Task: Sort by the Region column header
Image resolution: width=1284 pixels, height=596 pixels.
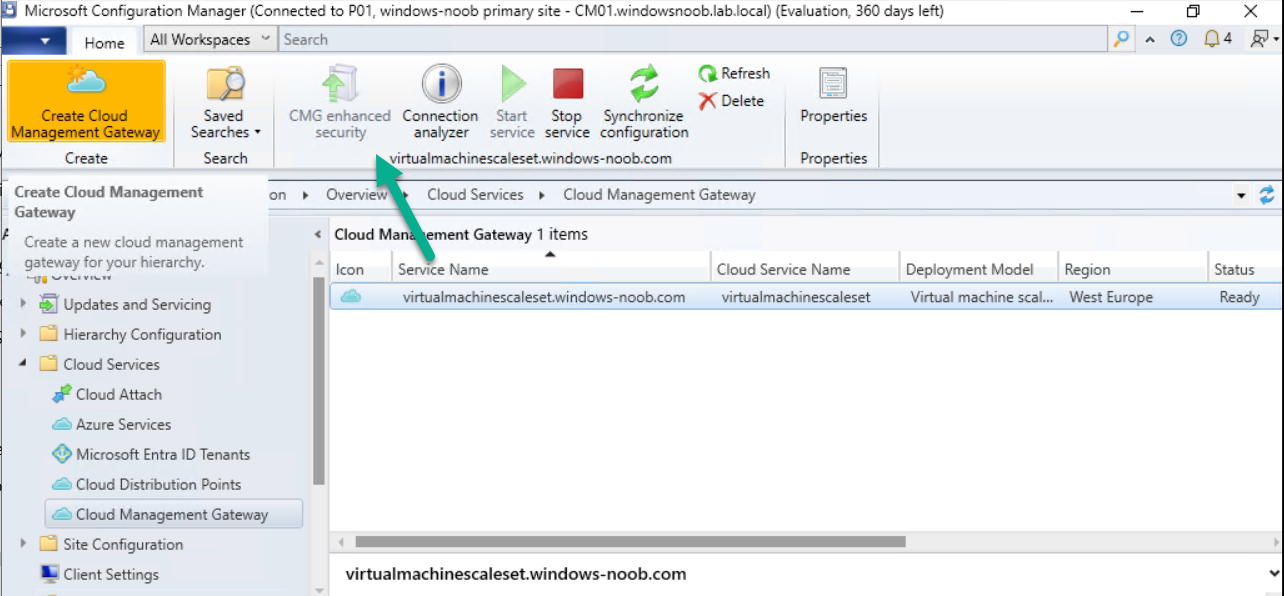Action: pyautogui.click(x=1134, y=269)
